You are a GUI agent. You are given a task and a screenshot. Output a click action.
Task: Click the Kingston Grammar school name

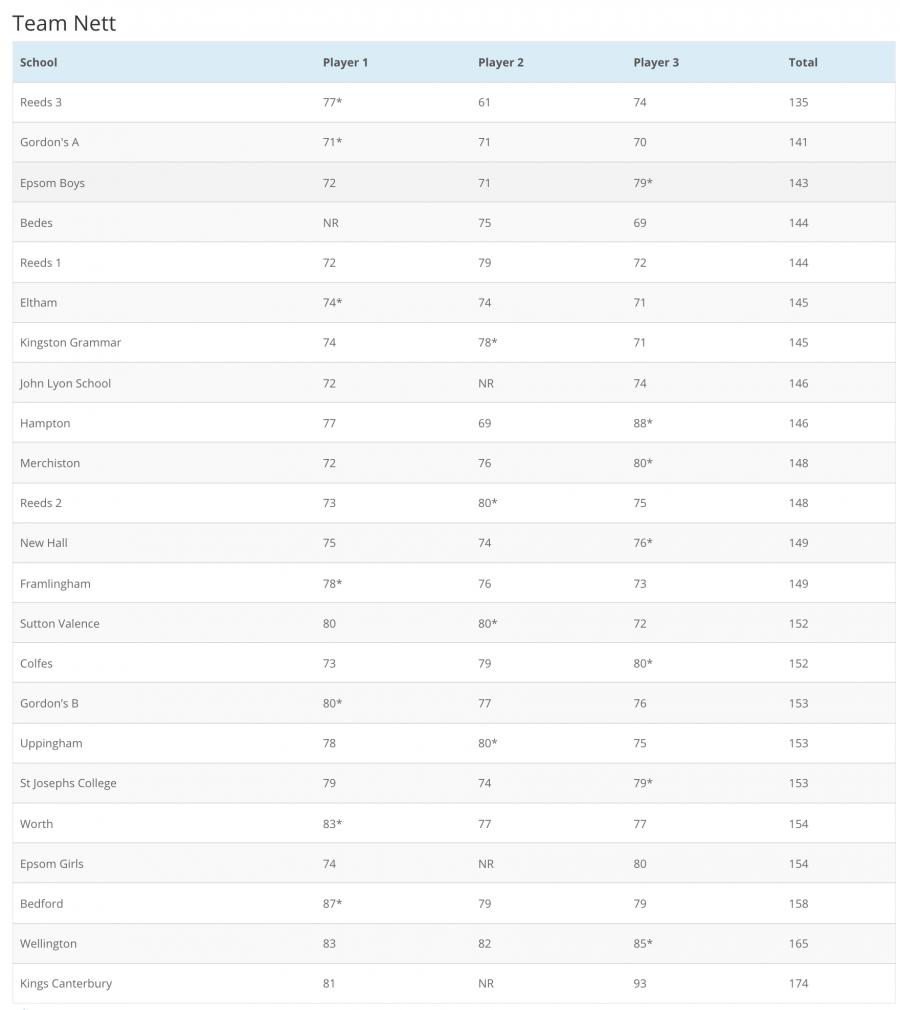[x=70, y=342]
